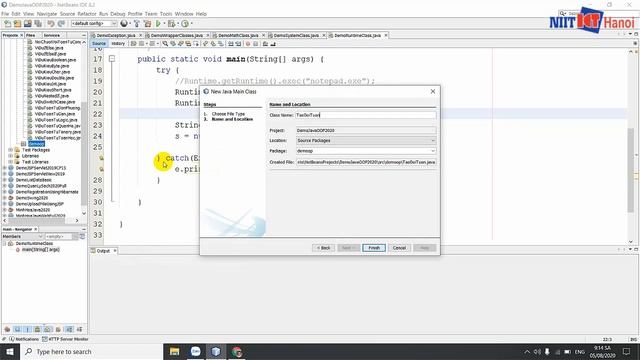This screenshot has width=640, height=360.
Task: Click the Undo toolbar icon
Action: (51, 24)
